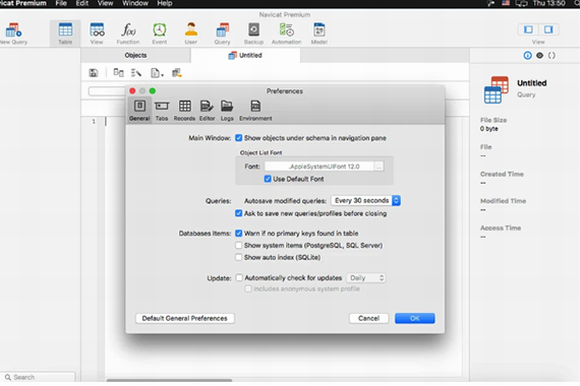This screenshot has width=580, height=386.
Task: Click the Font name field
Action: tap(319, 166)
